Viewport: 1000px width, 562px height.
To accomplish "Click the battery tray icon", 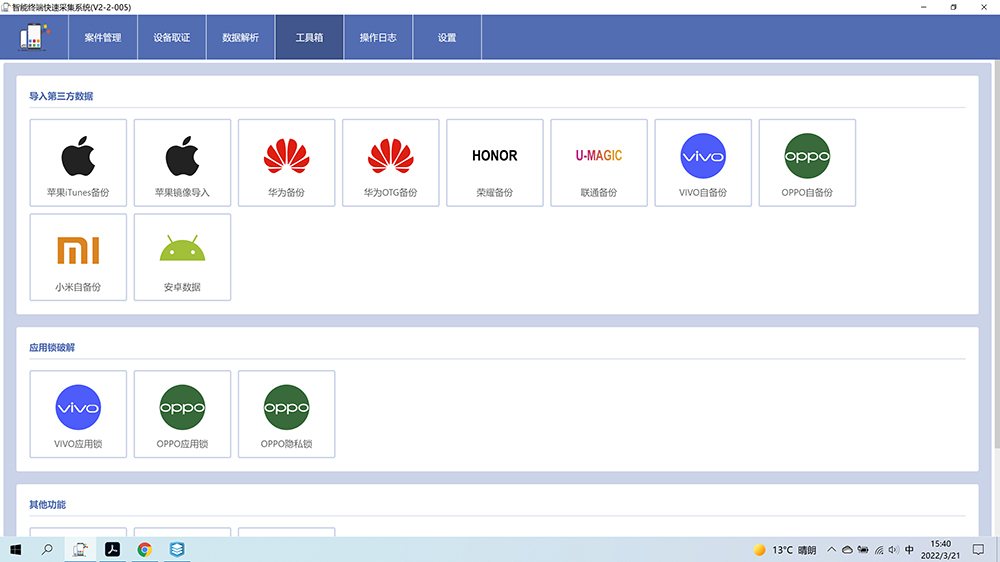I will (863, 550).
